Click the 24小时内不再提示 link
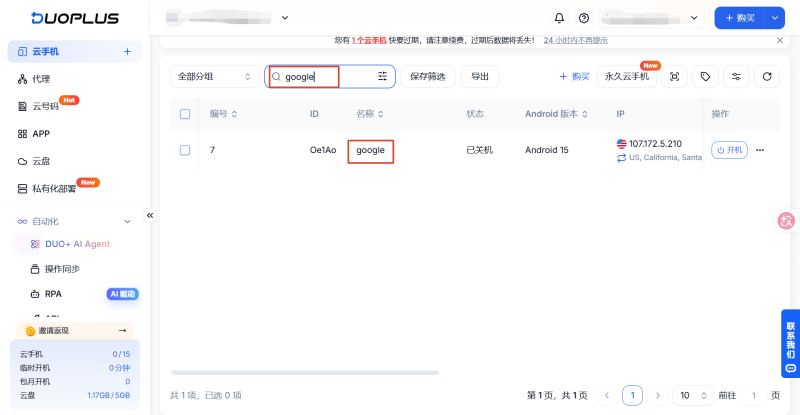This screenshot has height=415, width=800. coord(576,40)
